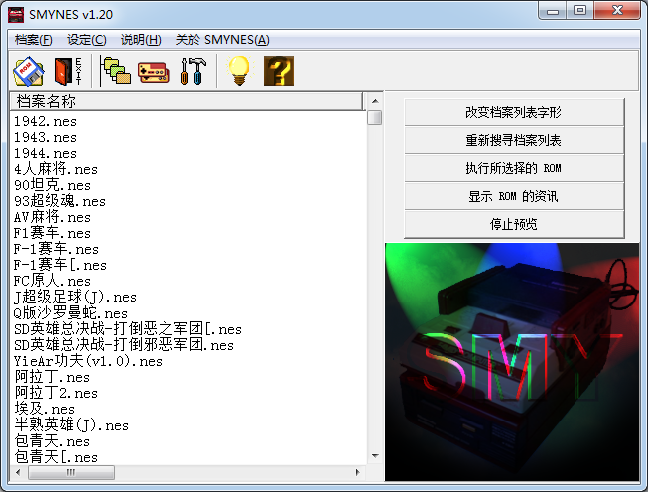Viewport: 648px width, 492px height.
Task: Select 1943.nes in the file list
Action: coord(45,137)
